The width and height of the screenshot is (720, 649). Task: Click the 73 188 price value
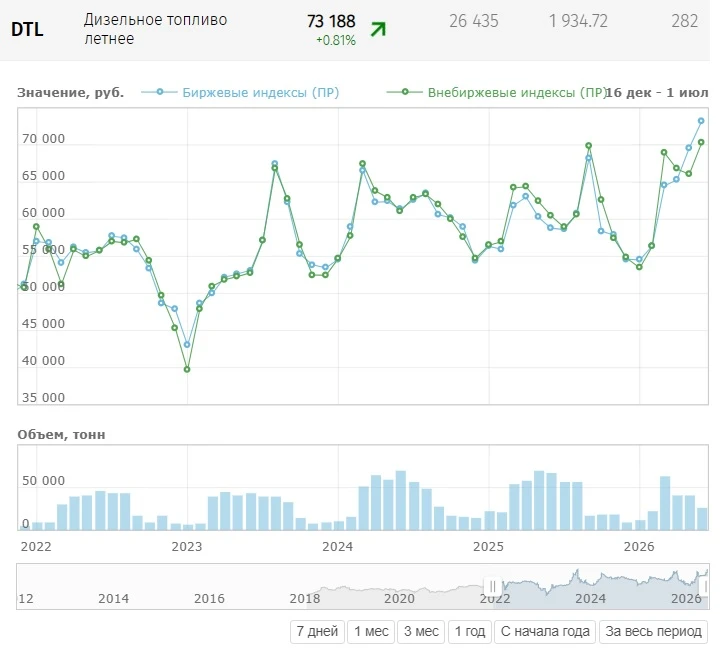331,21
